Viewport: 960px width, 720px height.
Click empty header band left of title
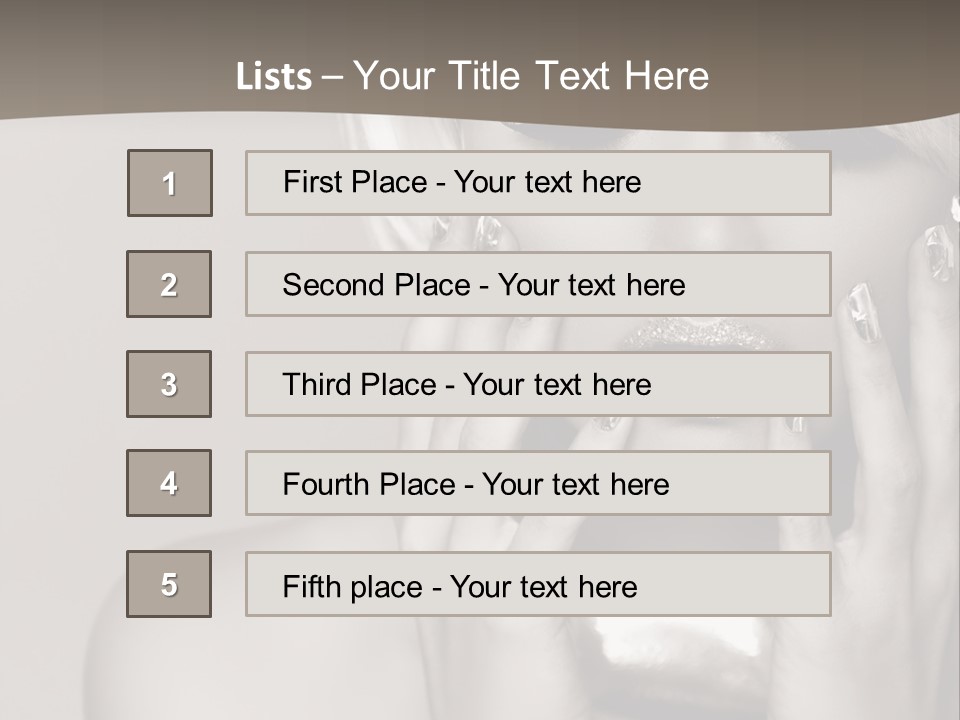pyautogui.click(x=100, y=60)
